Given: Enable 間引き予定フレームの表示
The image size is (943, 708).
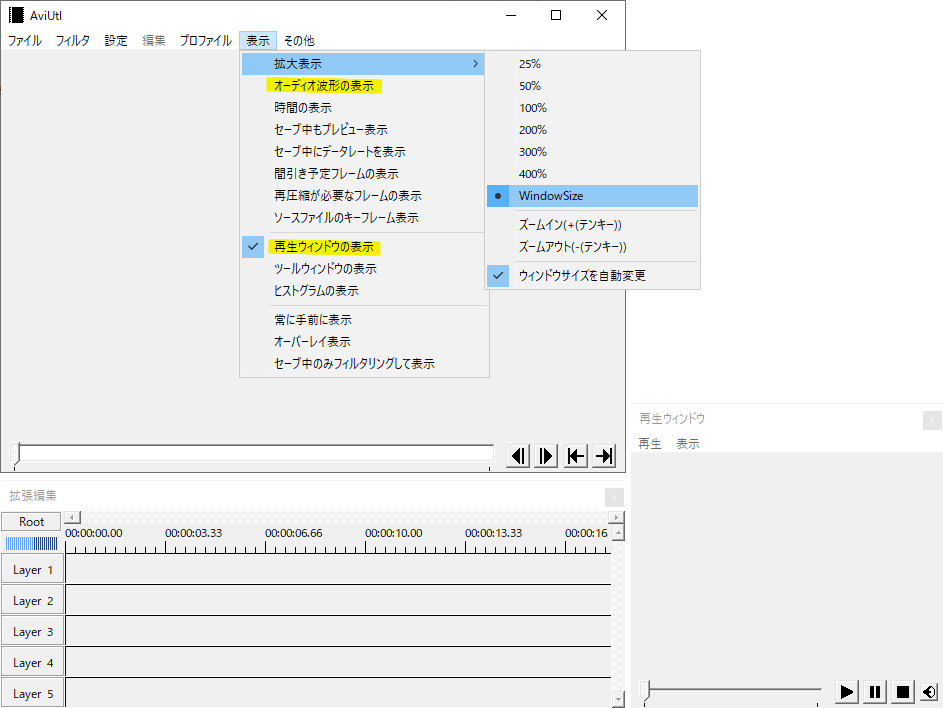Looking at the screenshot, I should click(x=364, y=174).
